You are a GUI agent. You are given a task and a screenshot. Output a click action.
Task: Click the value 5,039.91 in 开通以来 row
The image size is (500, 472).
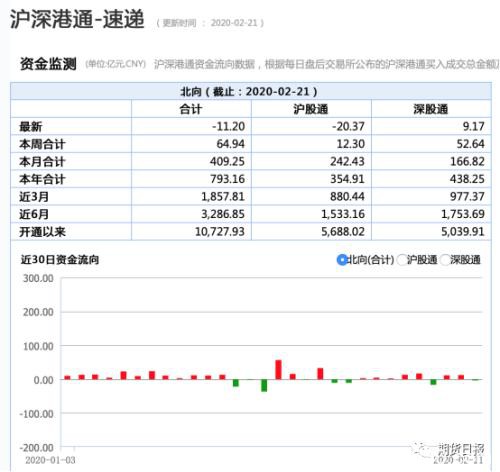tap(463, 232)
